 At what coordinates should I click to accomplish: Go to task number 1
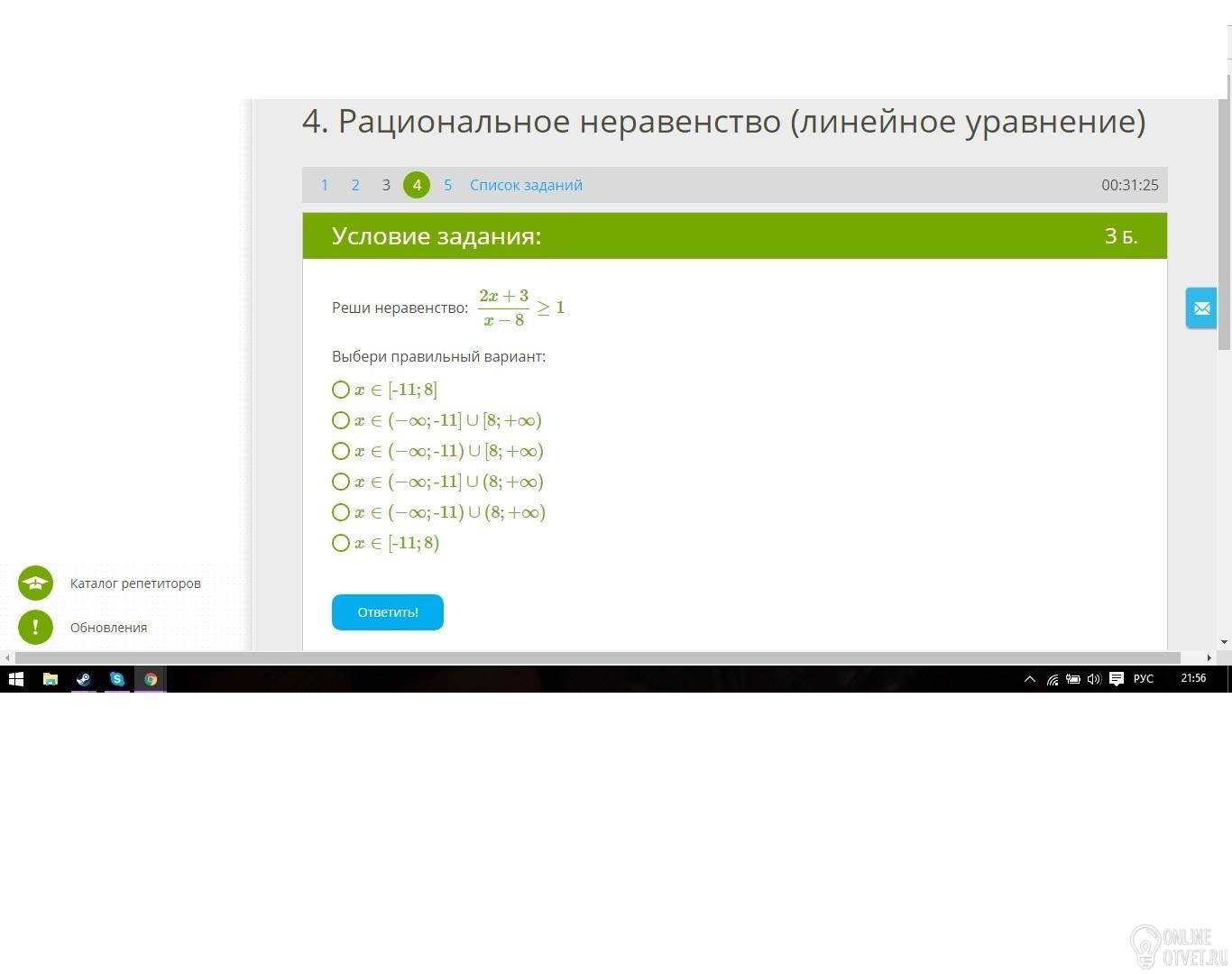click(x=325, y=185)
